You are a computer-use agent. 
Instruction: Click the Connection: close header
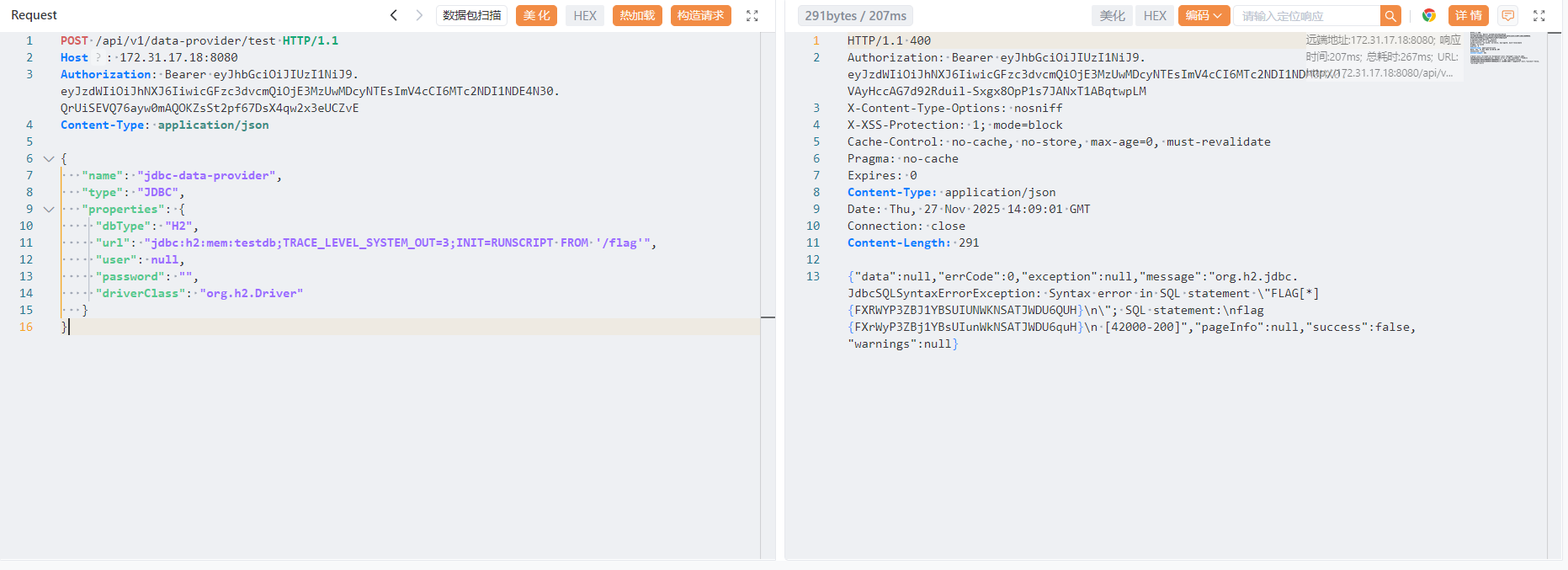pos(906,226)
